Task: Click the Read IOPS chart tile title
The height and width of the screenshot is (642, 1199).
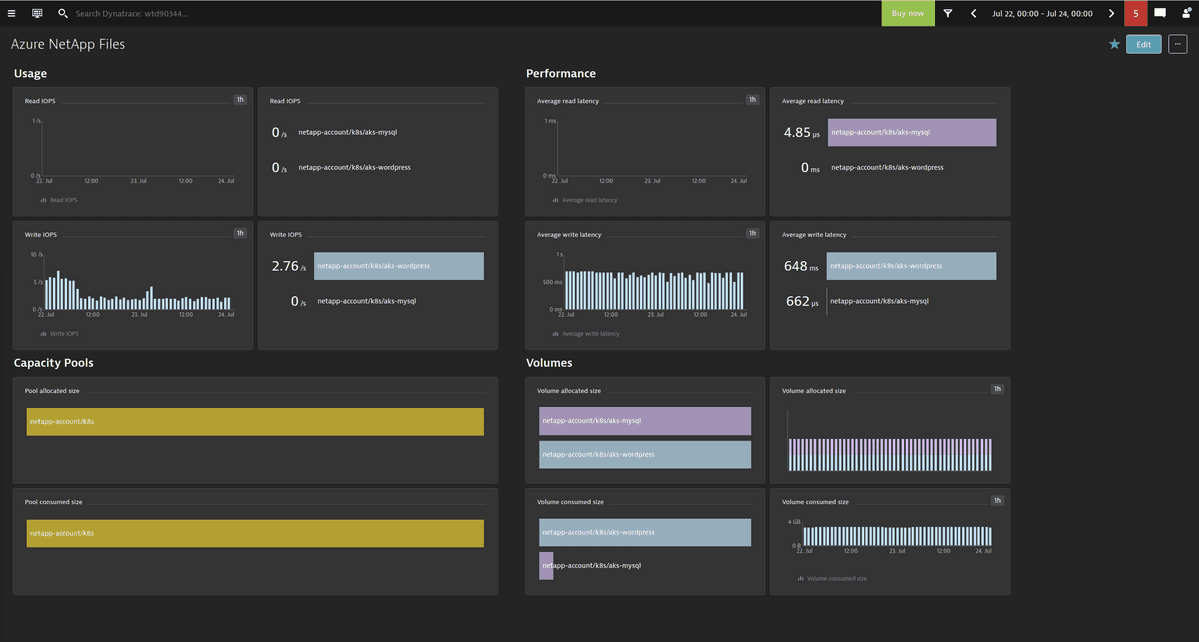Action: pyautogui.click(x=40, y=101)
